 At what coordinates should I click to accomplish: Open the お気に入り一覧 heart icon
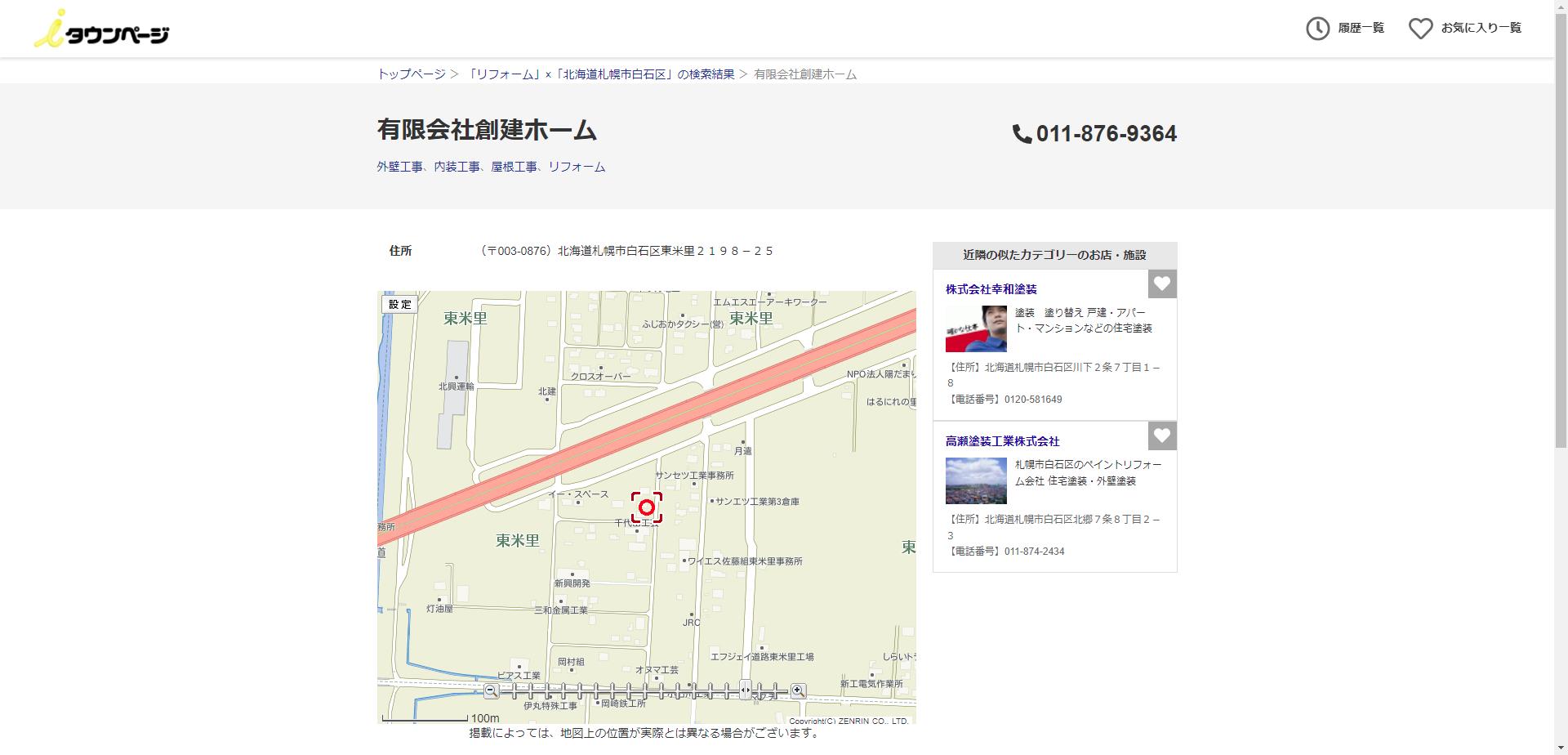pos(1420,29)
